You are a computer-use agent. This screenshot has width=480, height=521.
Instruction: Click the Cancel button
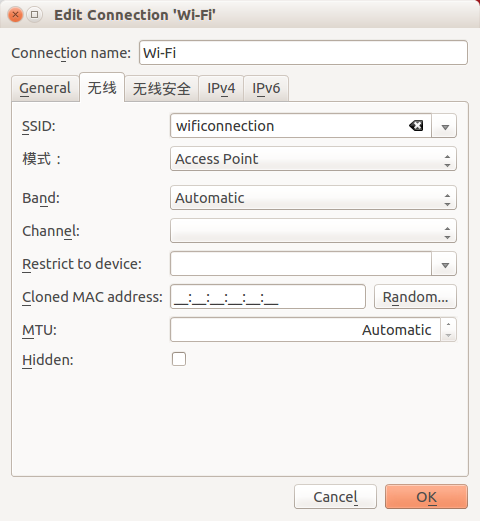pyautogui.click(x=335, y=497)
